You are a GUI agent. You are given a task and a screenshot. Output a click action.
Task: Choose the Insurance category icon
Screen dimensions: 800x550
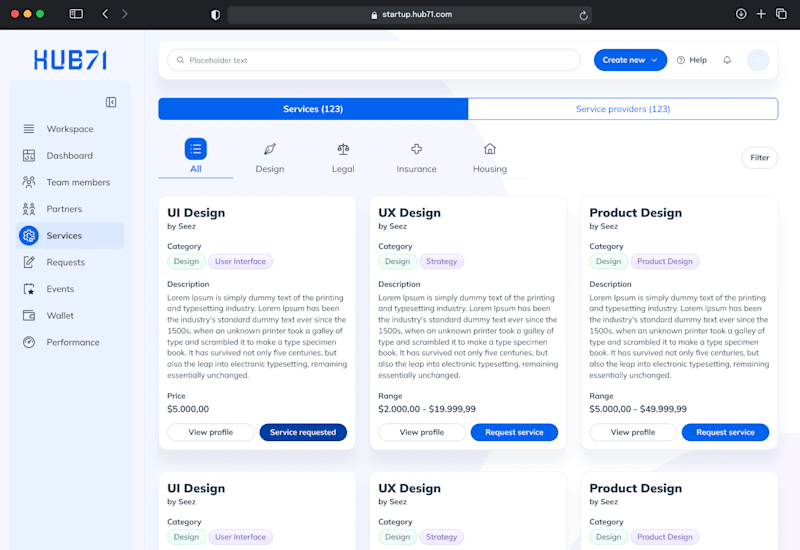[x=416, y=149]
